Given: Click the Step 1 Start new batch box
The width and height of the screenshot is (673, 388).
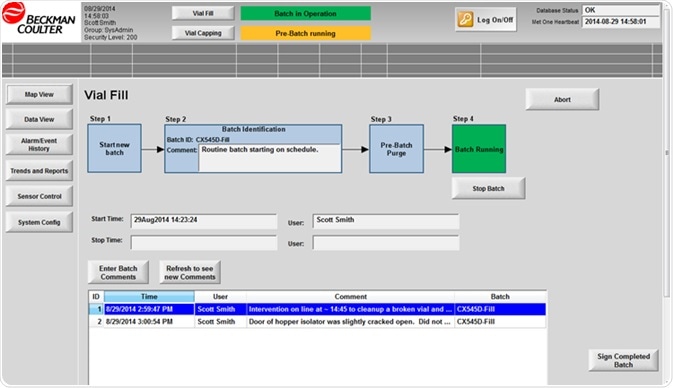Looking at the screenshot, I should click(114, 149).
